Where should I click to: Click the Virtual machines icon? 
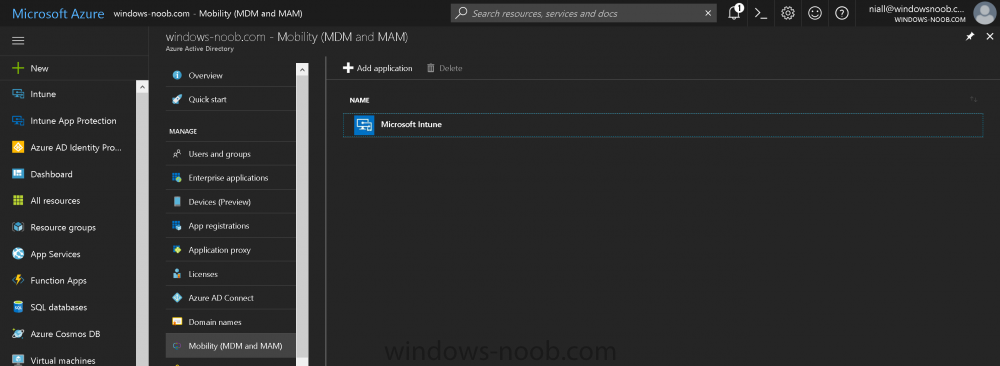(x=18, y=360)
